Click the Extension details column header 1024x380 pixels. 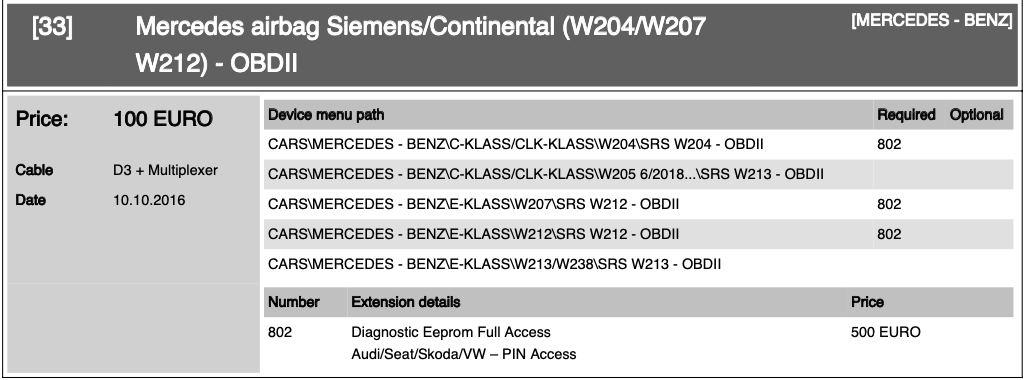406,302
